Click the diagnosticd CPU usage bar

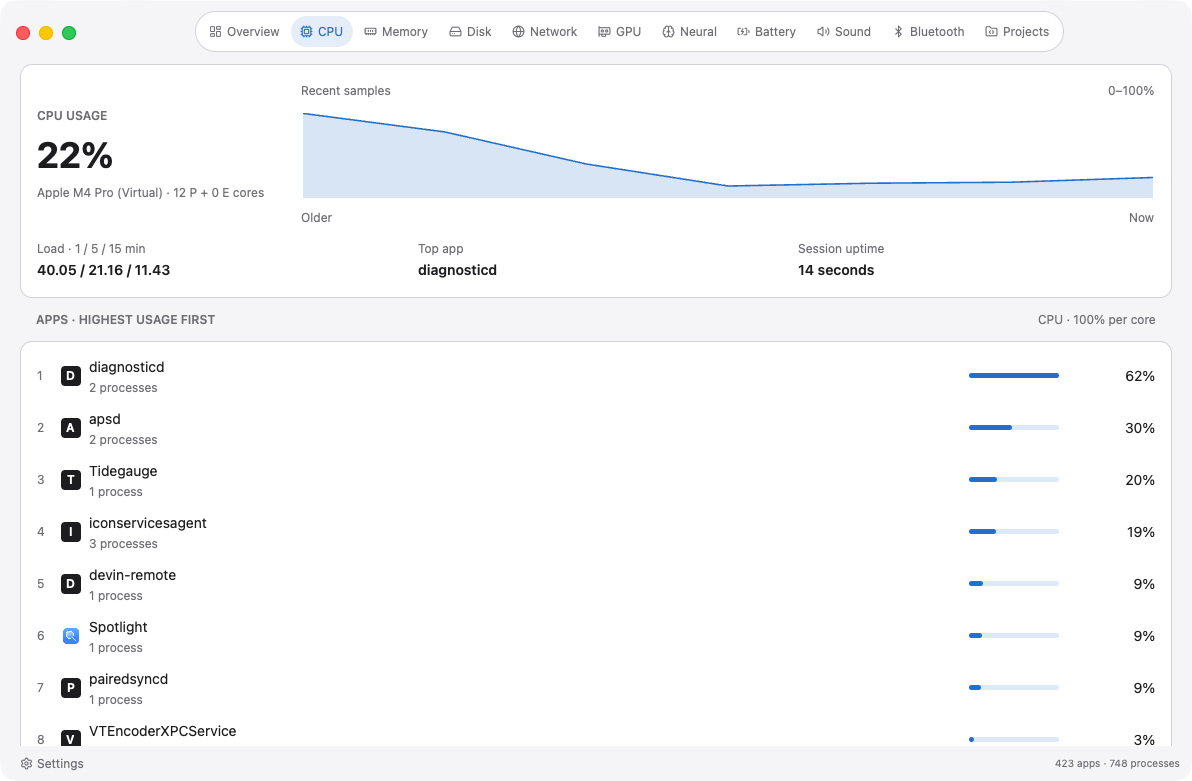pos(1013,376)
